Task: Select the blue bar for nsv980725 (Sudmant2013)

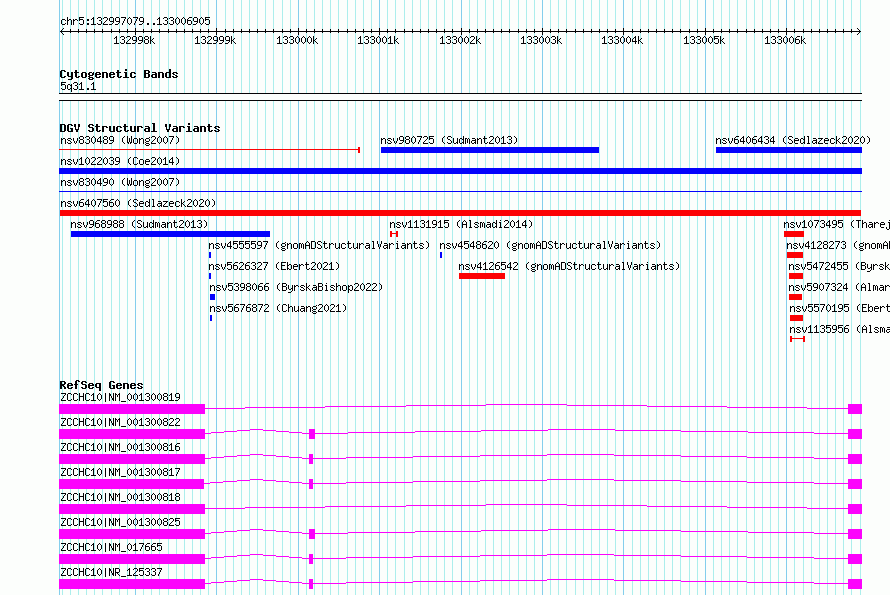Action: click(x=490, y=150)
